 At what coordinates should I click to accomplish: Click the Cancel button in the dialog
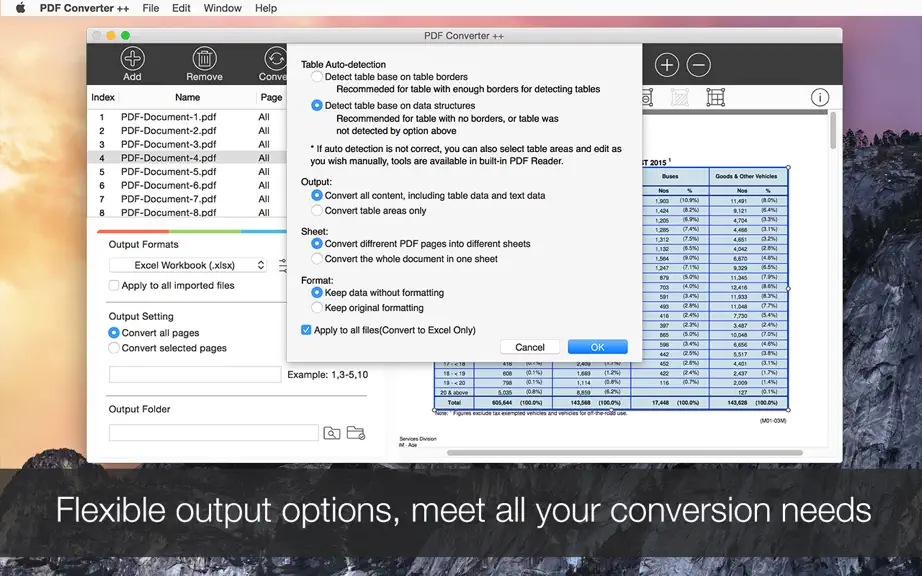530,347
